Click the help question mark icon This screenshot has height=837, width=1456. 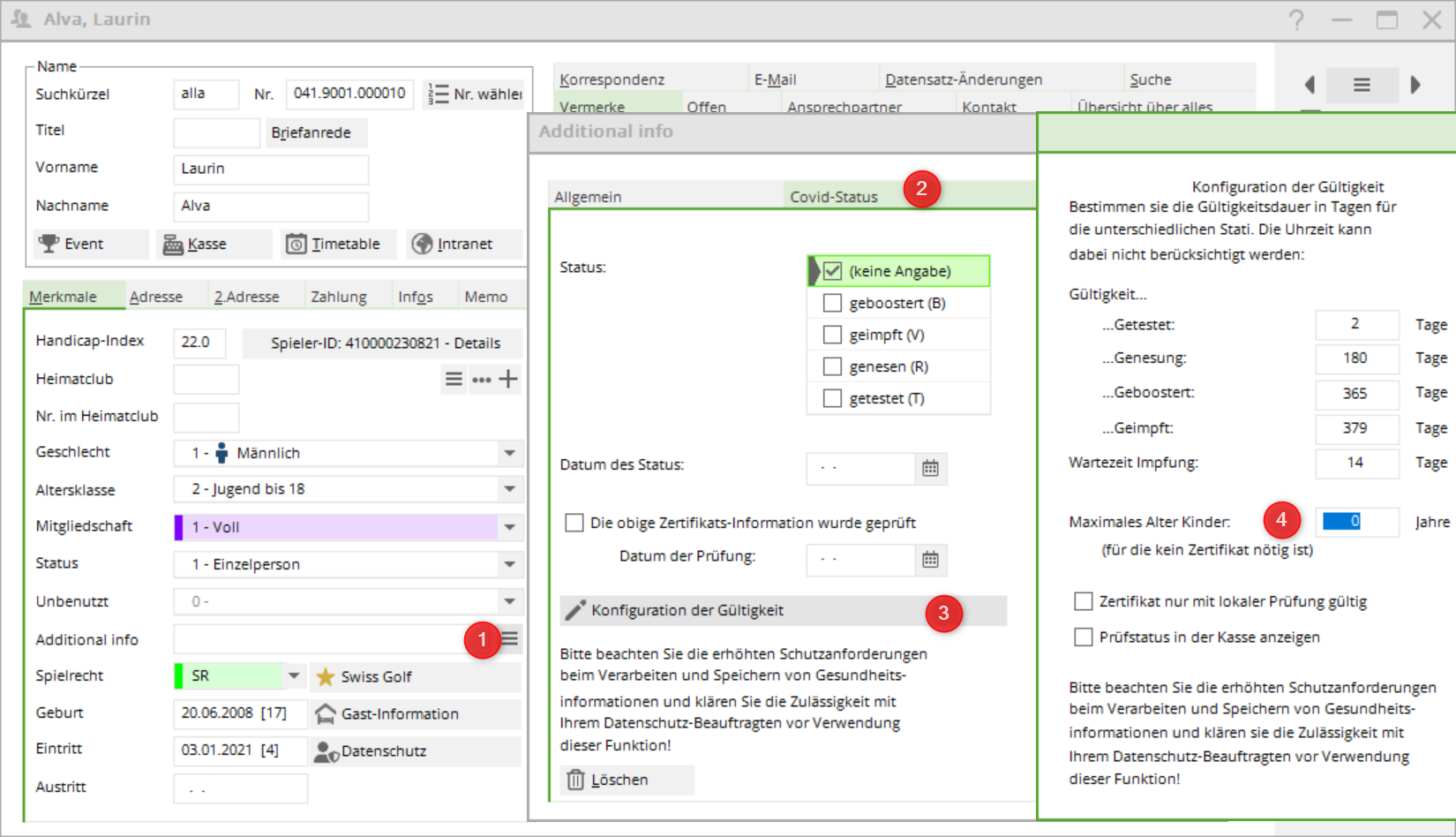(1295, 19)
